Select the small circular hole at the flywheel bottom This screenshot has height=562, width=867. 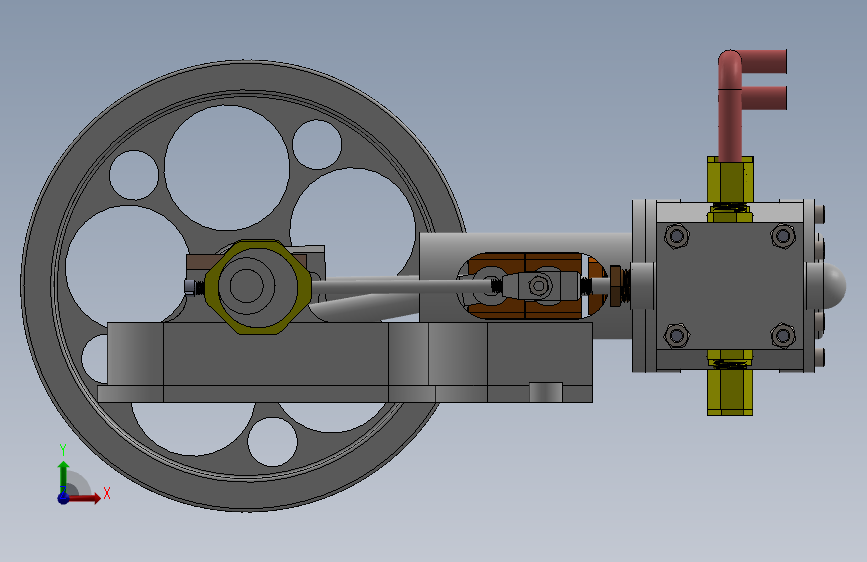(x=272, y=441)
